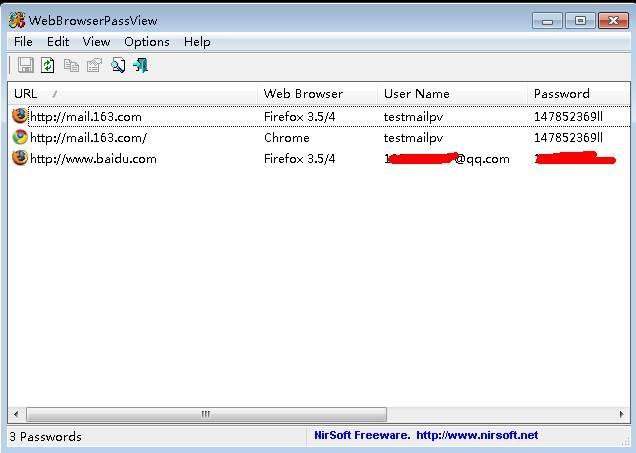Click the horizontal scrollbar thumb

pyautogui.click(x=206, y=414)
